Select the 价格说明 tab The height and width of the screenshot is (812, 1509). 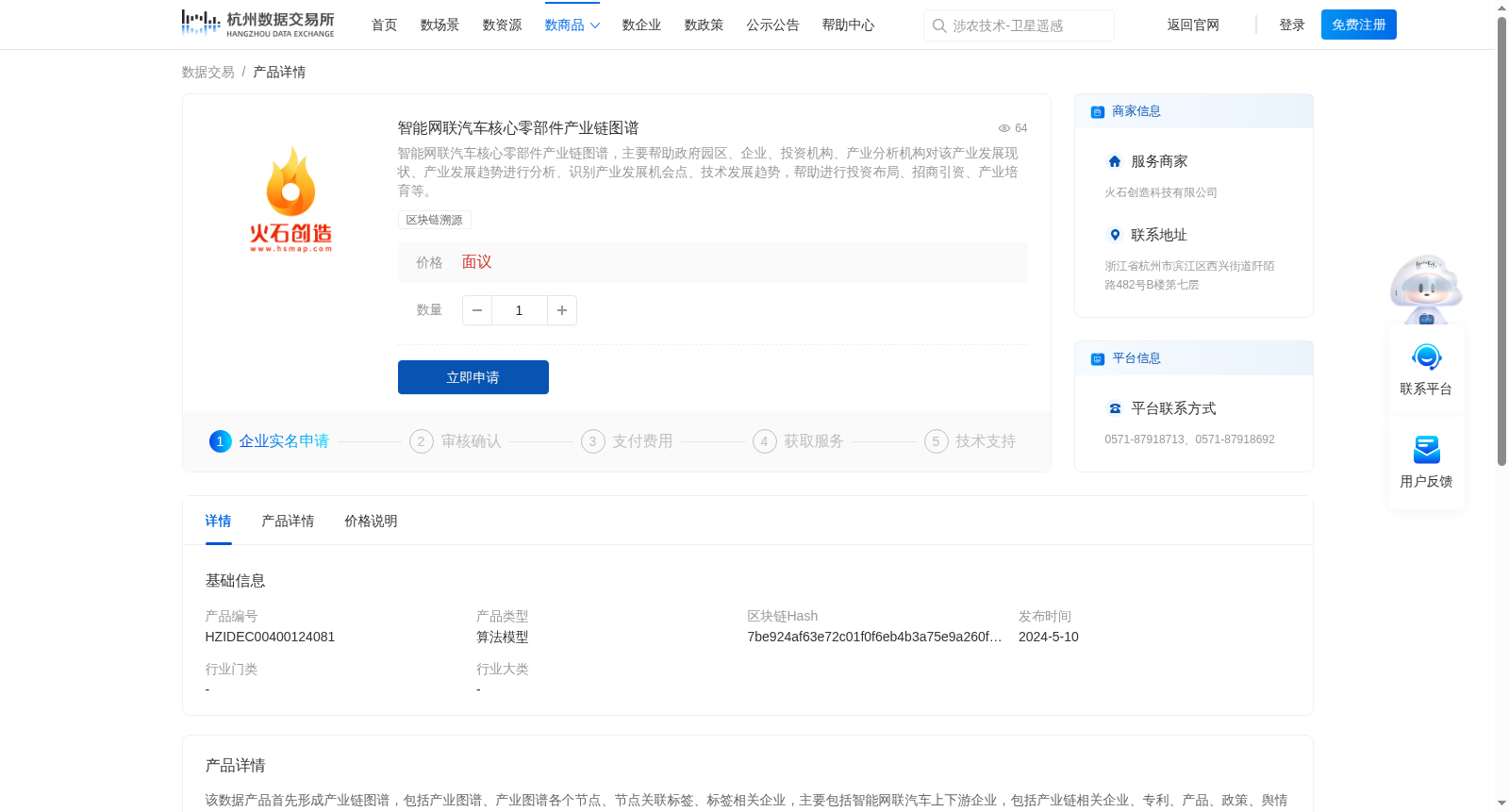pos(371,522)
